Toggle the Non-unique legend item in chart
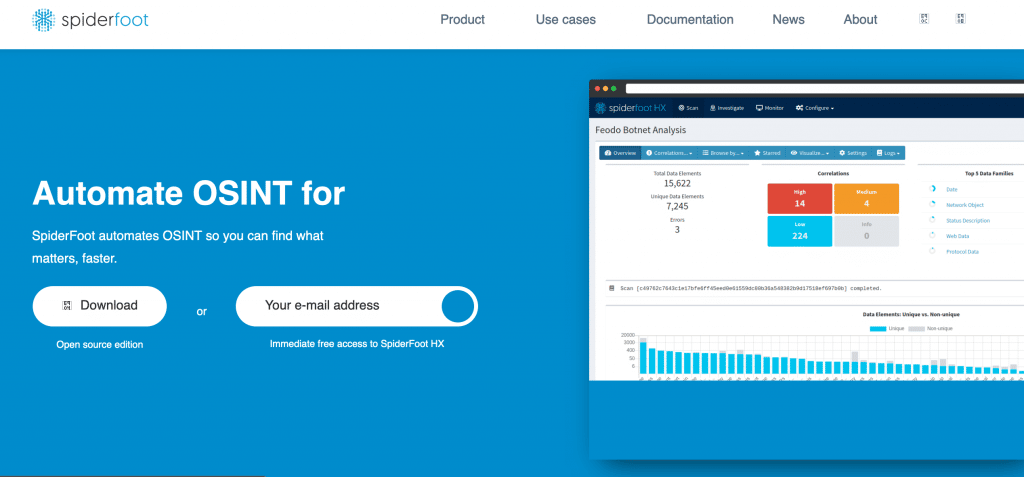1024x477 pixels. pos(931,328)
